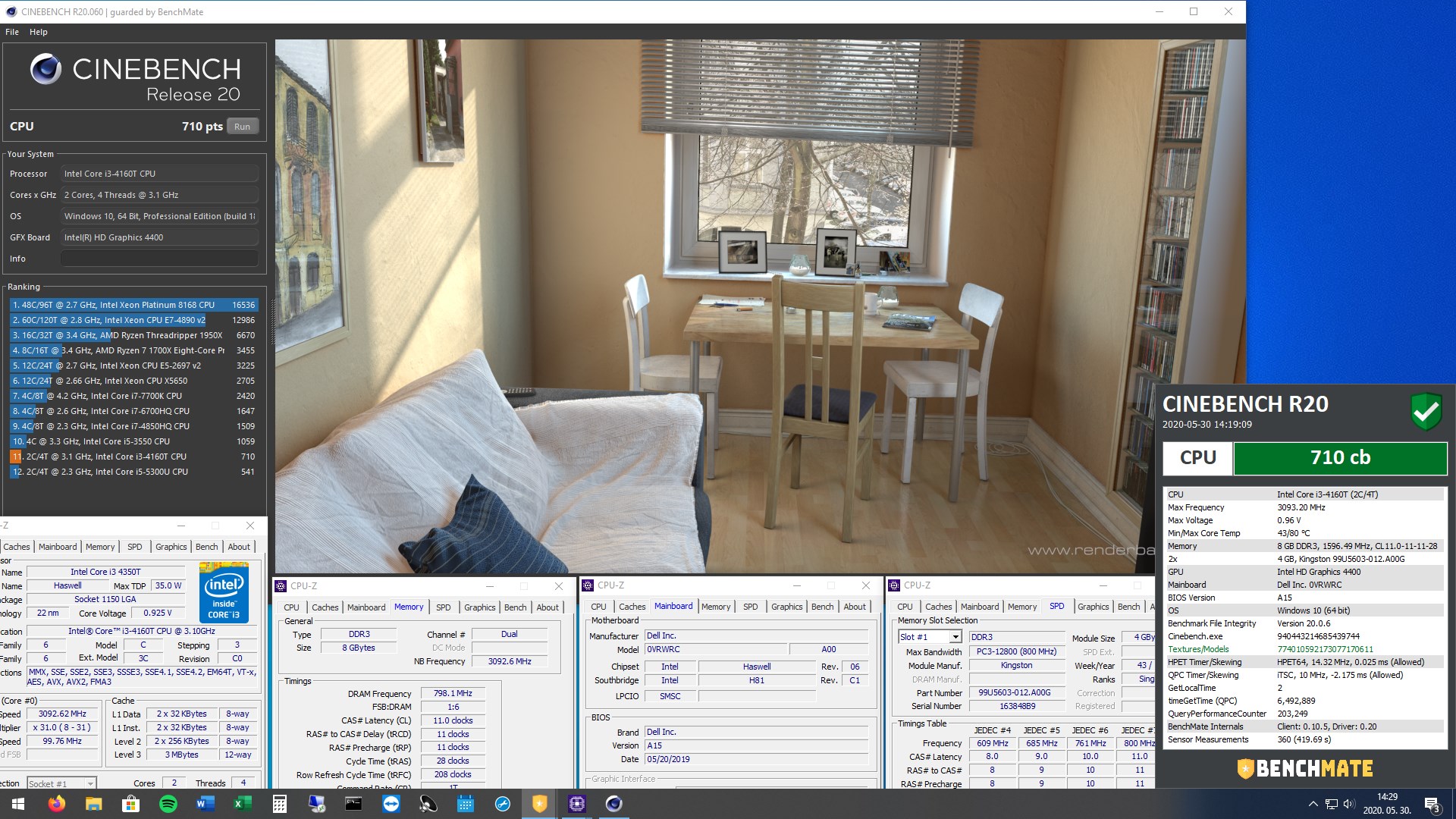
Task: Open the About tab in the leftmost CPU-Z window
Action: pyautogui.click(x=239, y=547)
